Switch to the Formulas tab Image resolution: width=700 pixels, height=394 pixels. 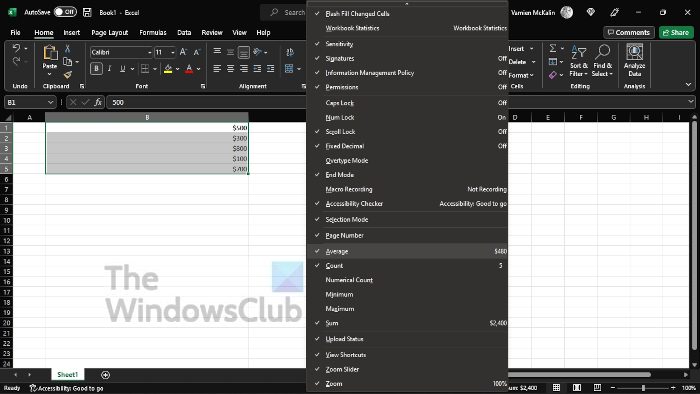coord(153,32)
